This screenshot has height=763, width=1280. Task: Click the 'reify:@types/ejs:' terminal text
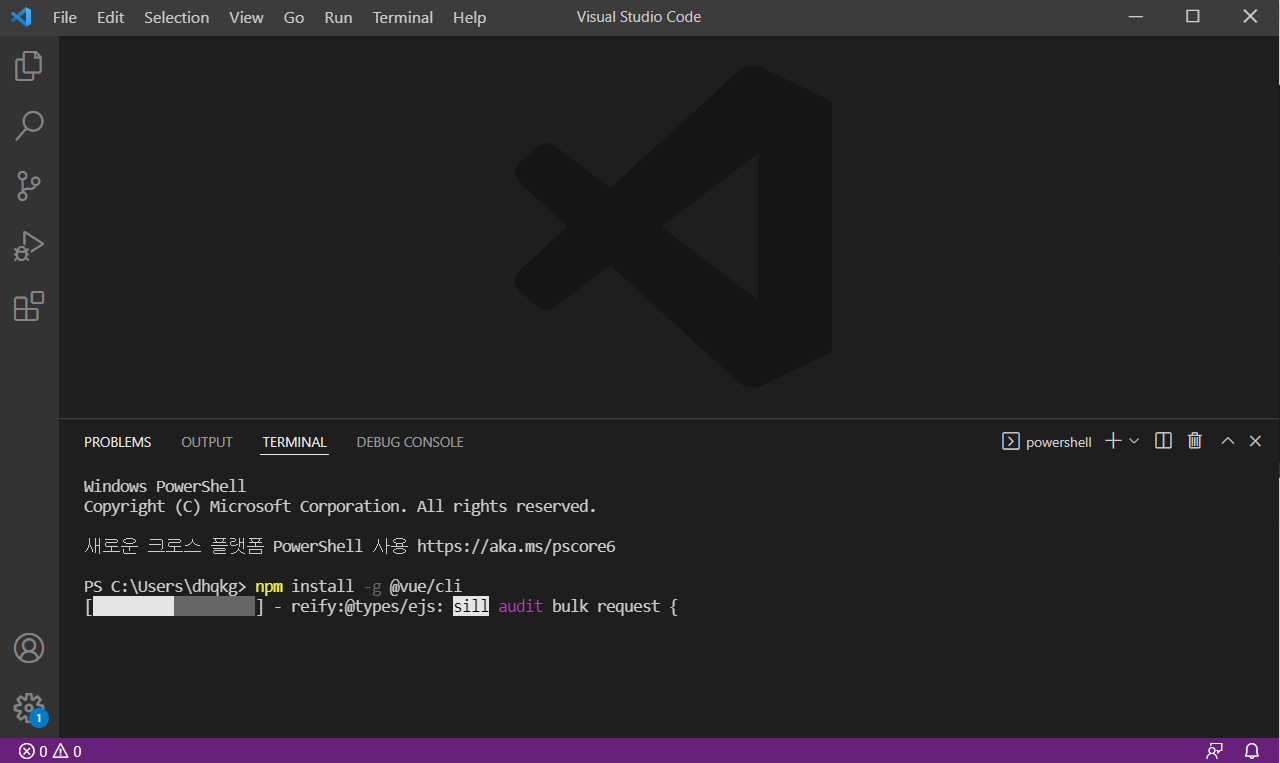coord(367,607)
